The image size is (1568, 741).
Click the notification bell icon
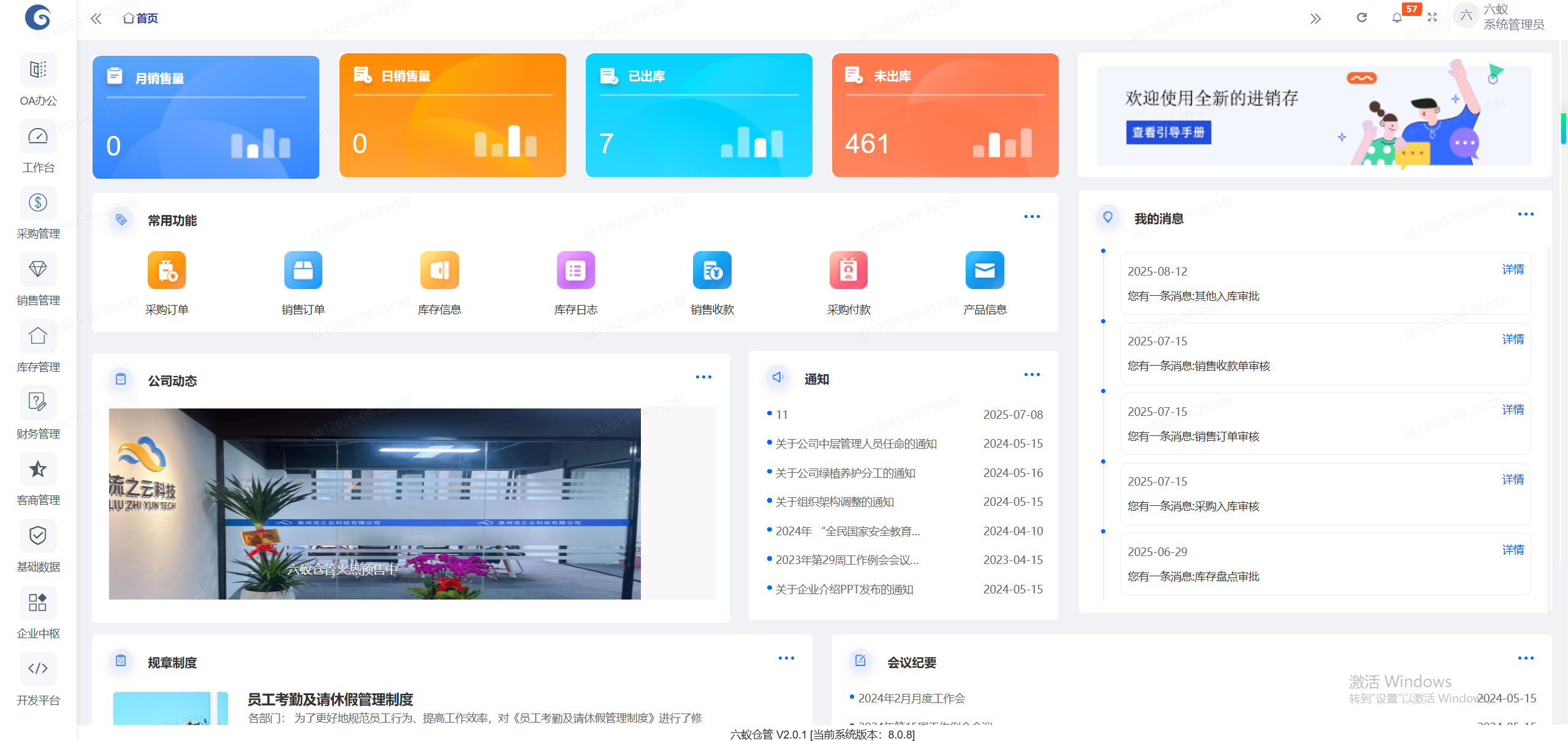[1396, 18]
